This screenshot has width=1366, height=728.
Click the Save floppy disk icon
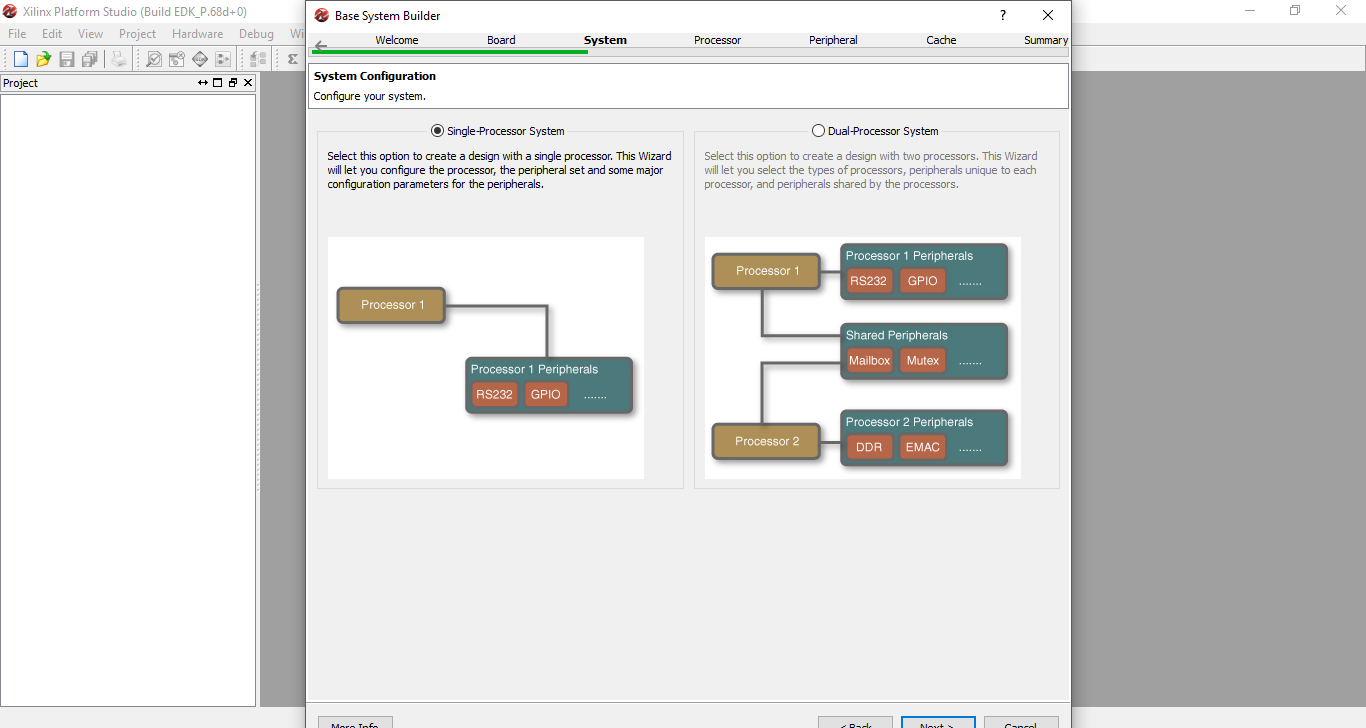pos(67,59)
